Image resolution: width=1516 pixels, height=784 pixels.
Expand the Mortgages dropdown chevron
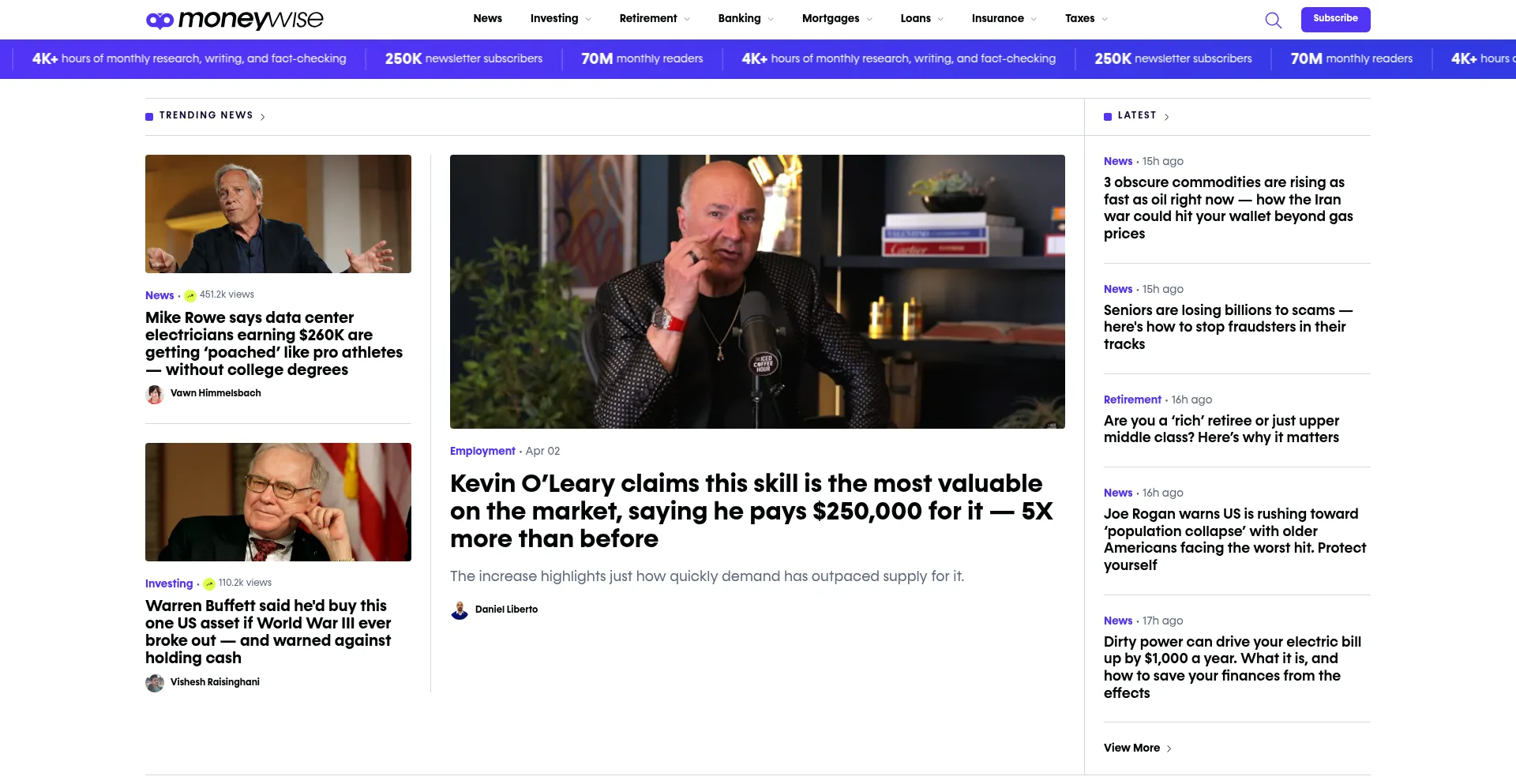click(869, 20)
